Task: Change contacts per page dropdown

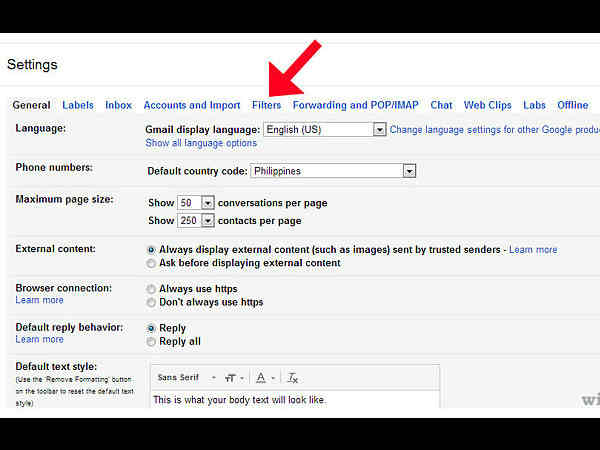Action: [x=196, y=220]
